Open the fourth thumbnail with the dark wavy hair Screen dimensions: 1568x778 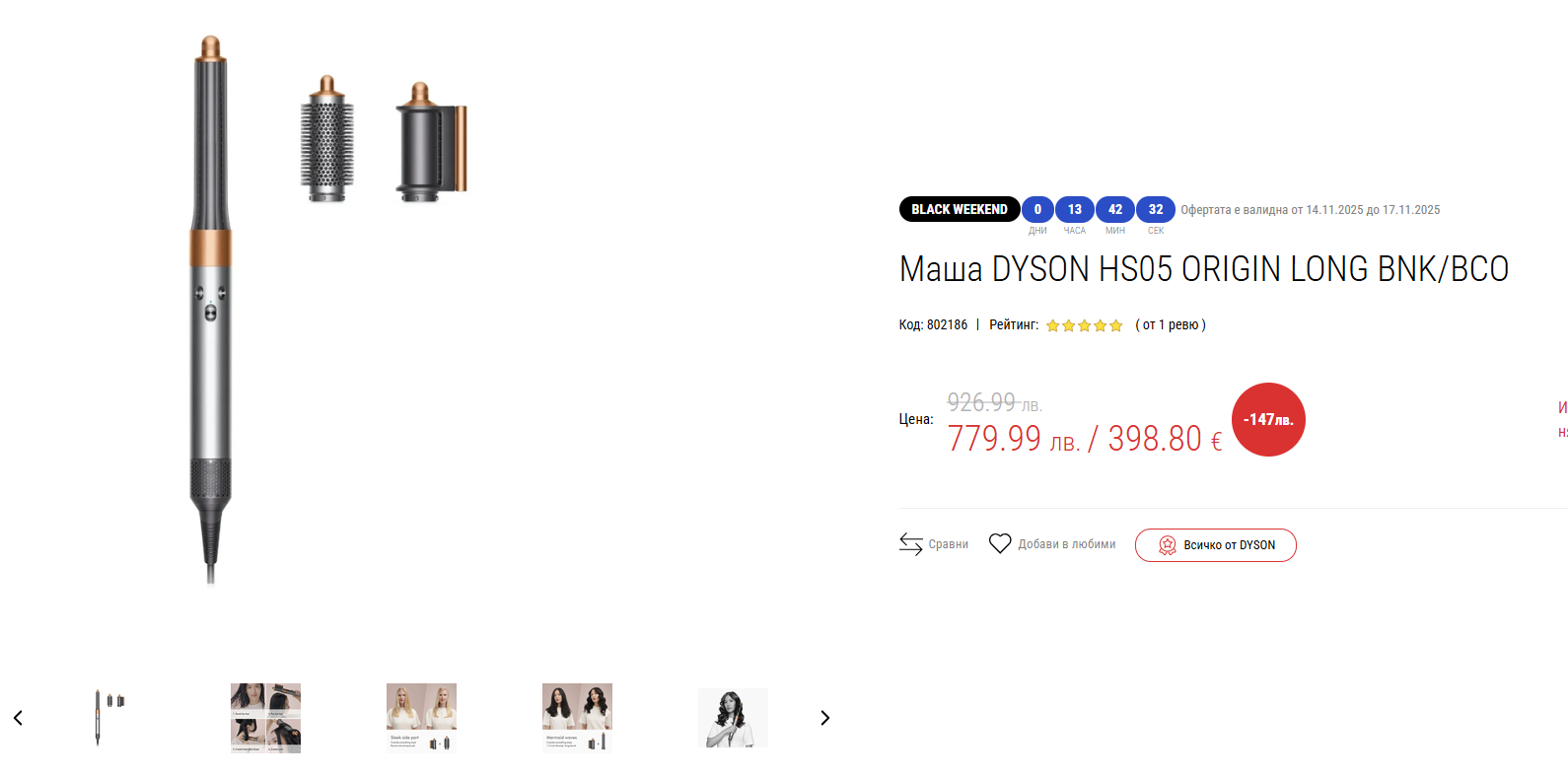577,718
